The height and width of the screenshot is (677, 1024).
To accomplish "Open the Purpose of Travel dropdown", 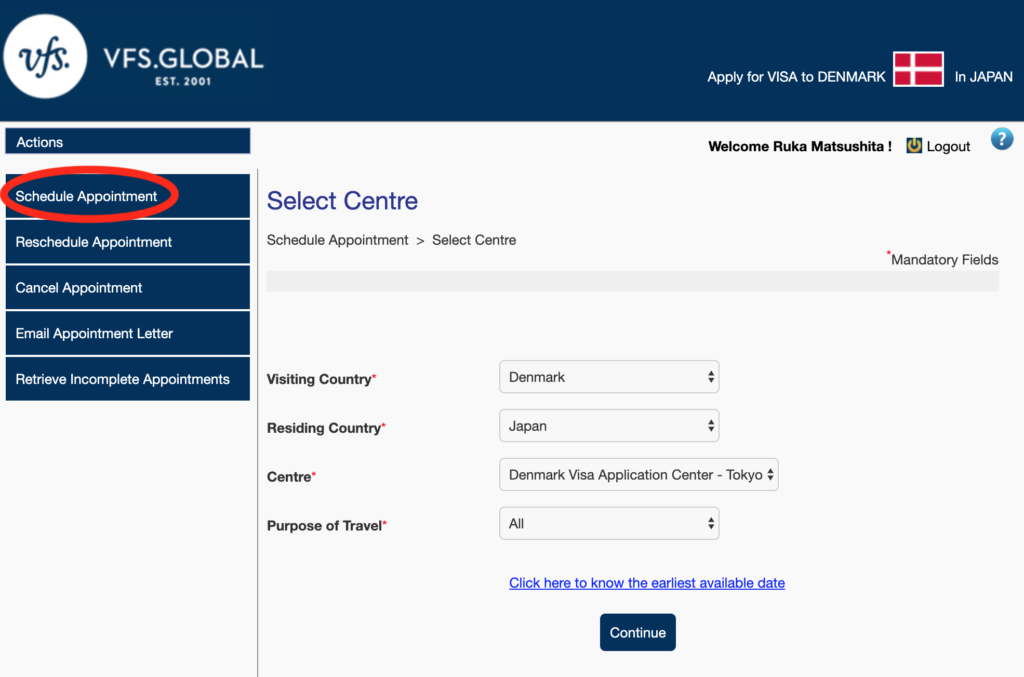I will pos(609,524).
